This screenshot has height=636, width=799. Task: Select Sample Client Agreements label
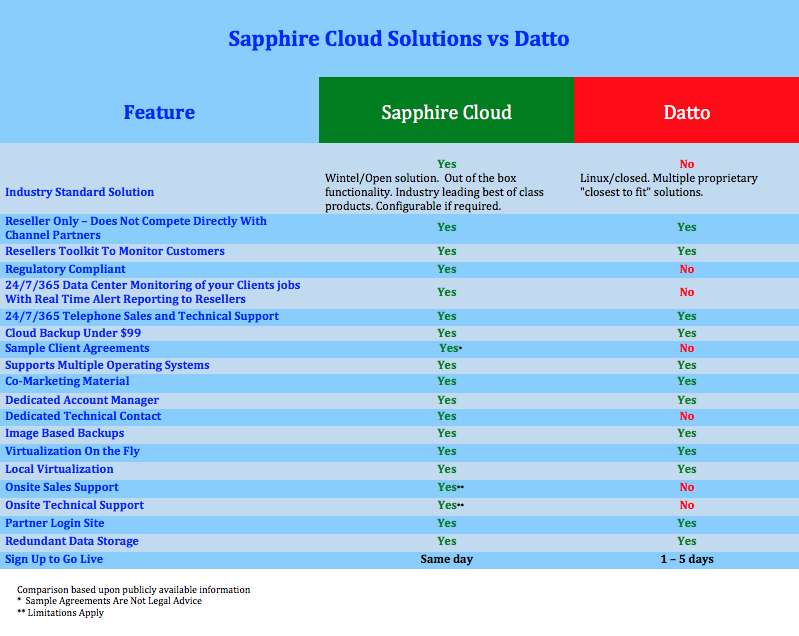pyautogui.click(x=77, y=348)
